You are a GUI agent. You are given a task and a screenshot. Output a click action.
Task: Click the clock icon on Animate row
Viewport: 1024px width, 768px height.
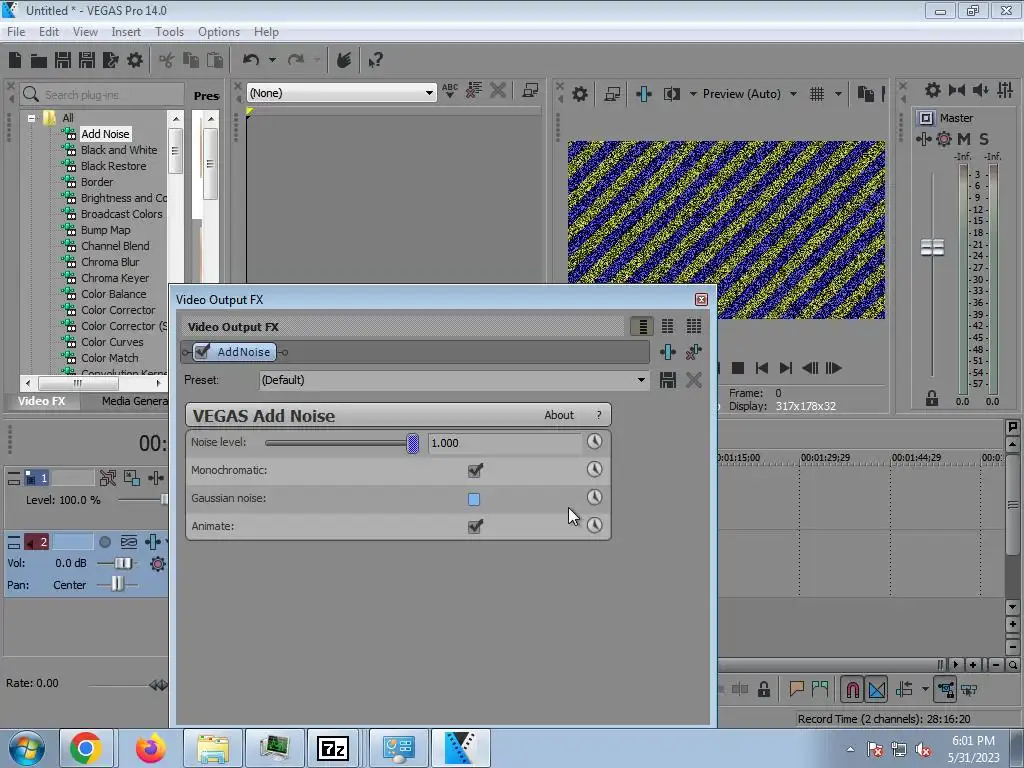[594, 525]
